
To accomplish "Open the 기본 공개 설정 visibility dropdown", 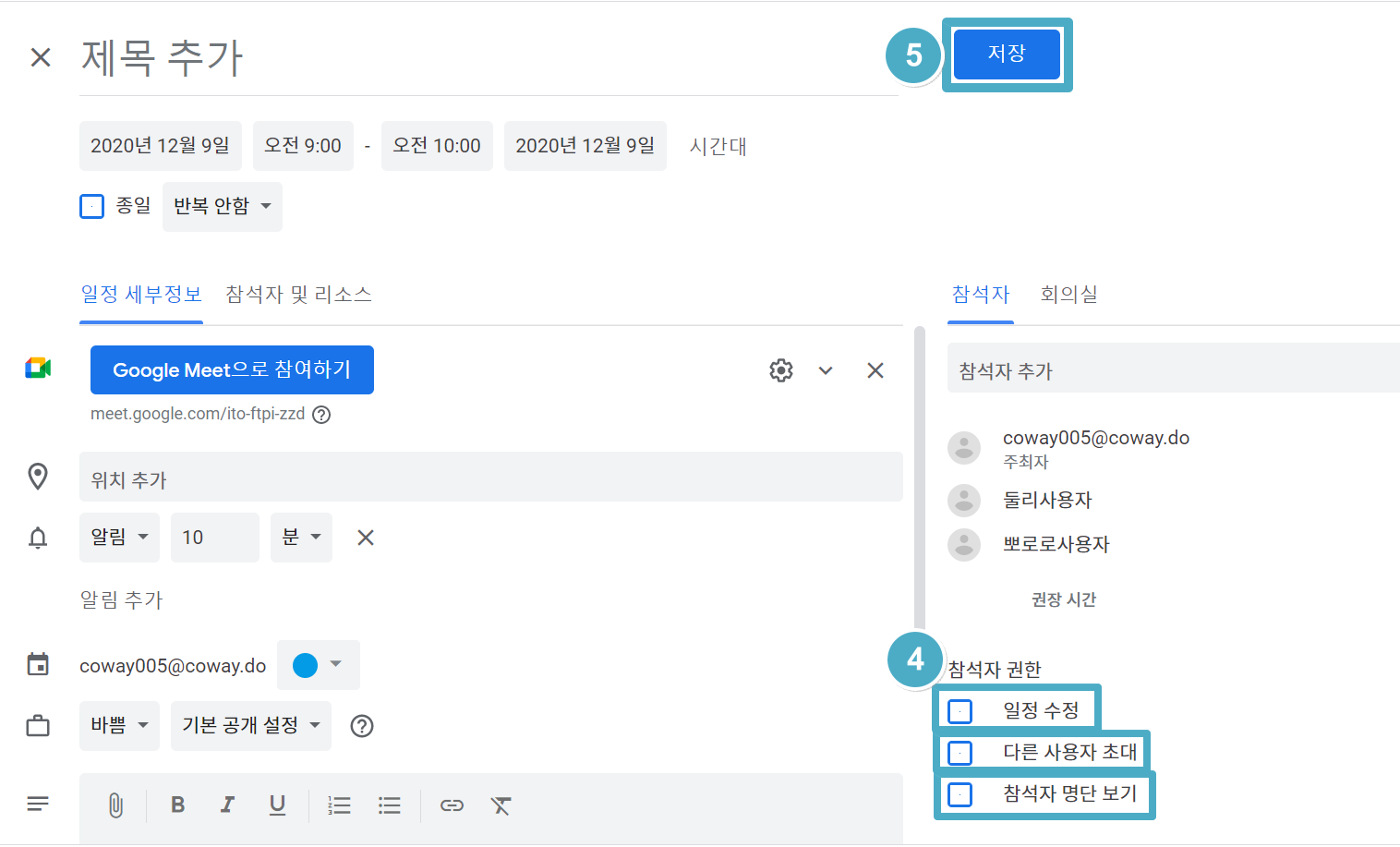I will tap(251, 726).
